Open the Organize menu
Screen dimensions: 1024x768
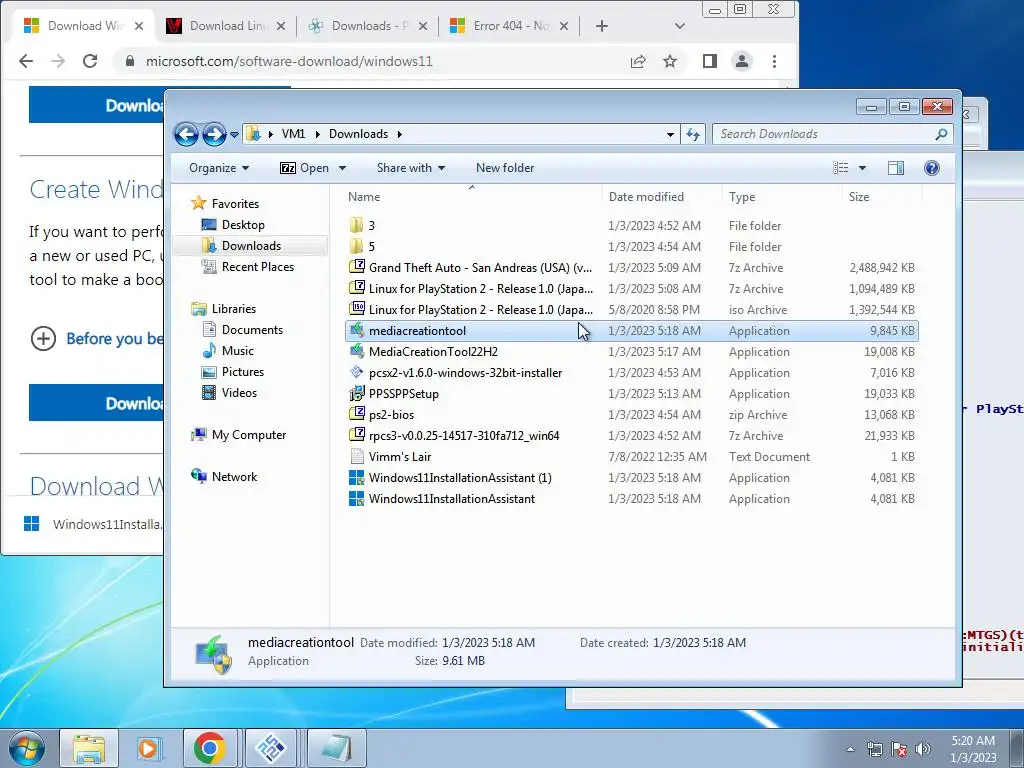click(x=219, y=168)
